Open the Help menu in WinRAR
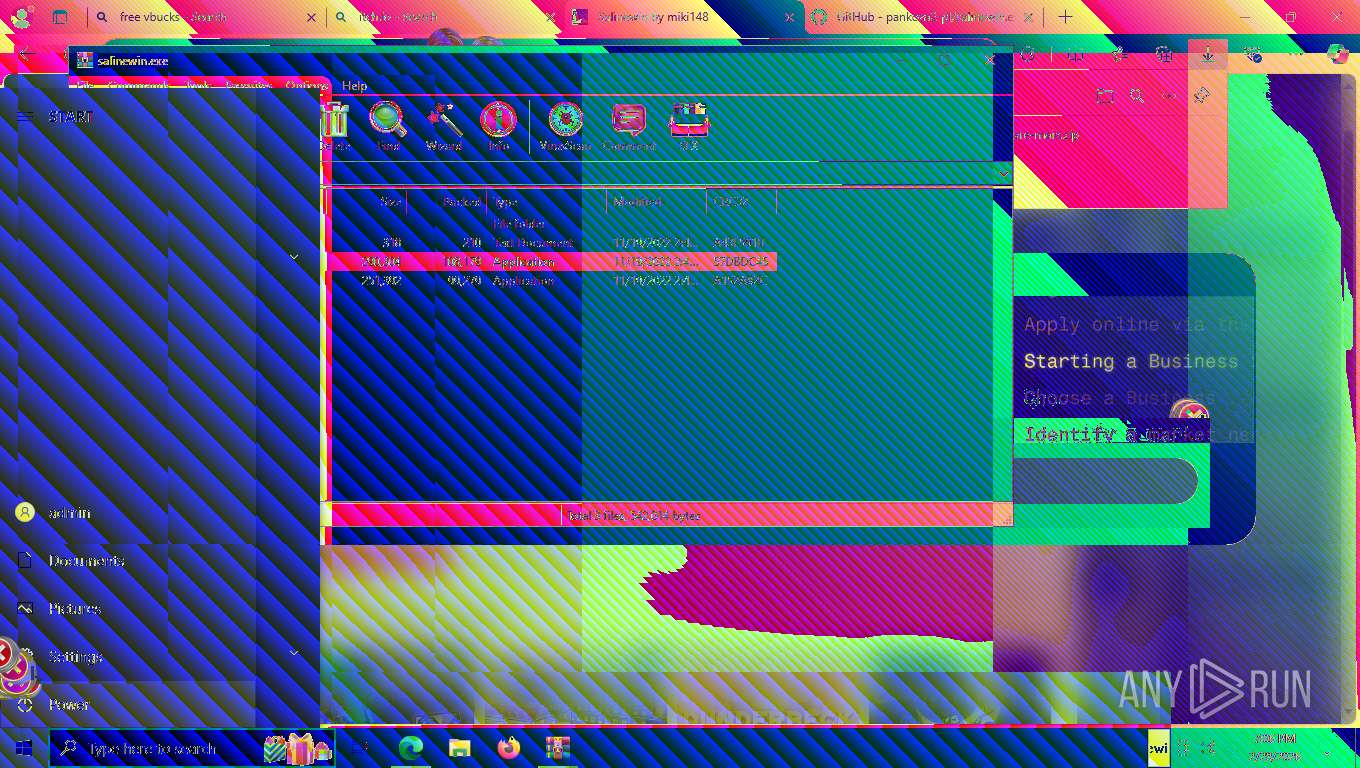This screenshot has width=1360, height=768. coord(355,86)
